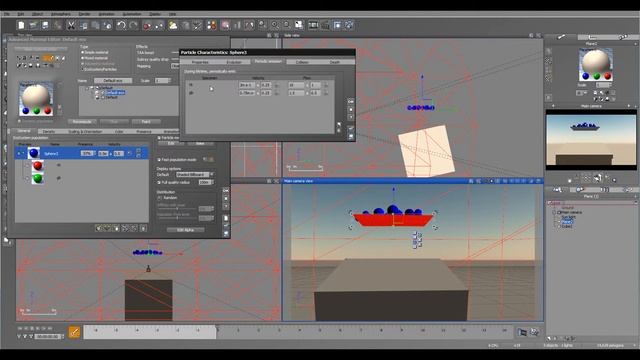The height and width of the screenshot is (360, 640).
Task: Open the Render menu
Action: [x=84, y=14]
